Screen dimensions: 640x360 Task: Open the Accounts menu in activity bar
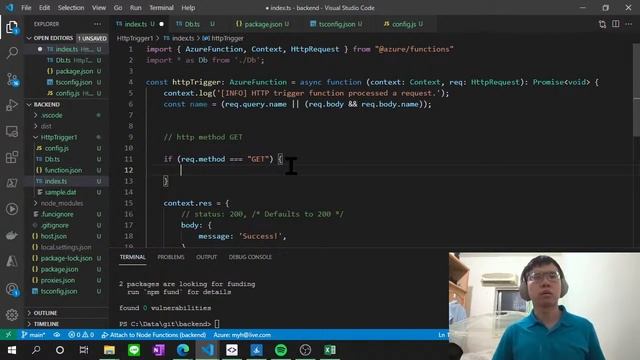[12, 289]
